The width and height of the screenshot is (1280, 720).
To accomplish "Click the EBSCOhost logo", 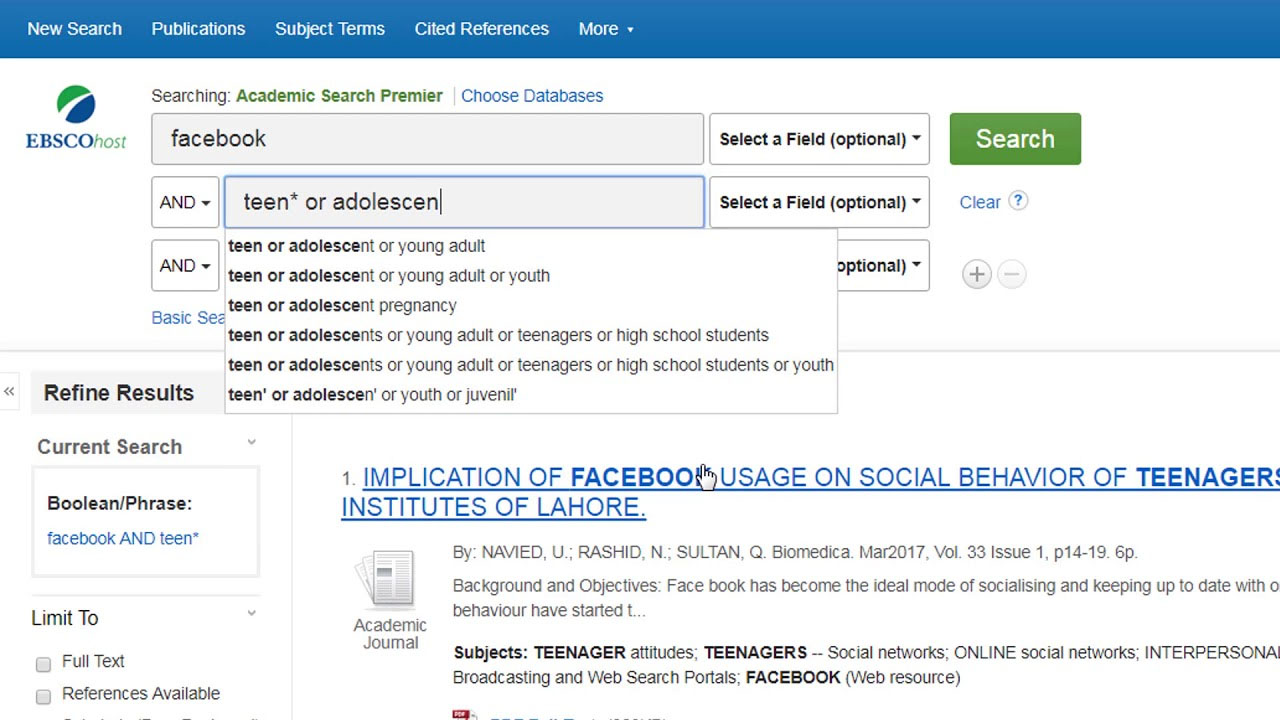I will [76, 118].
